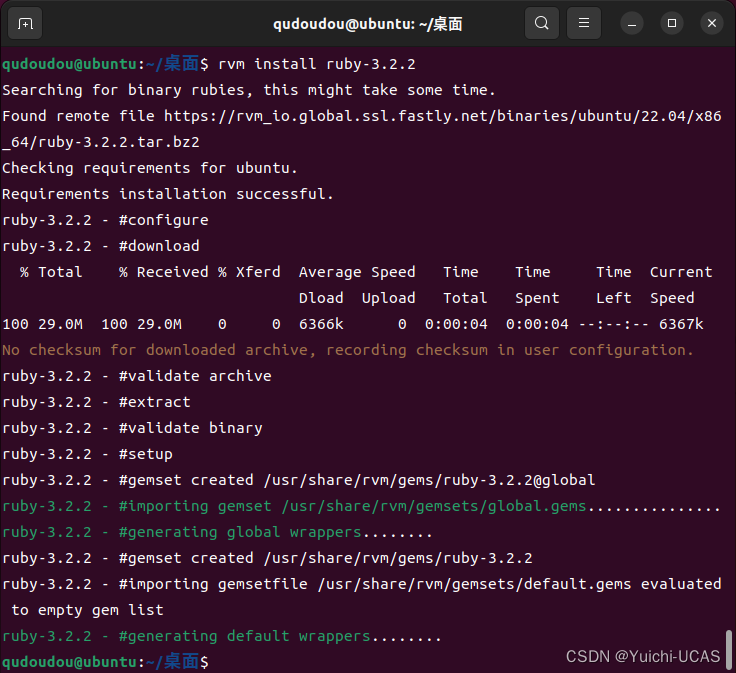Click '#importing gemsetfile' default.gems line
The image size is (736, 673).
[x=361, y=584]
